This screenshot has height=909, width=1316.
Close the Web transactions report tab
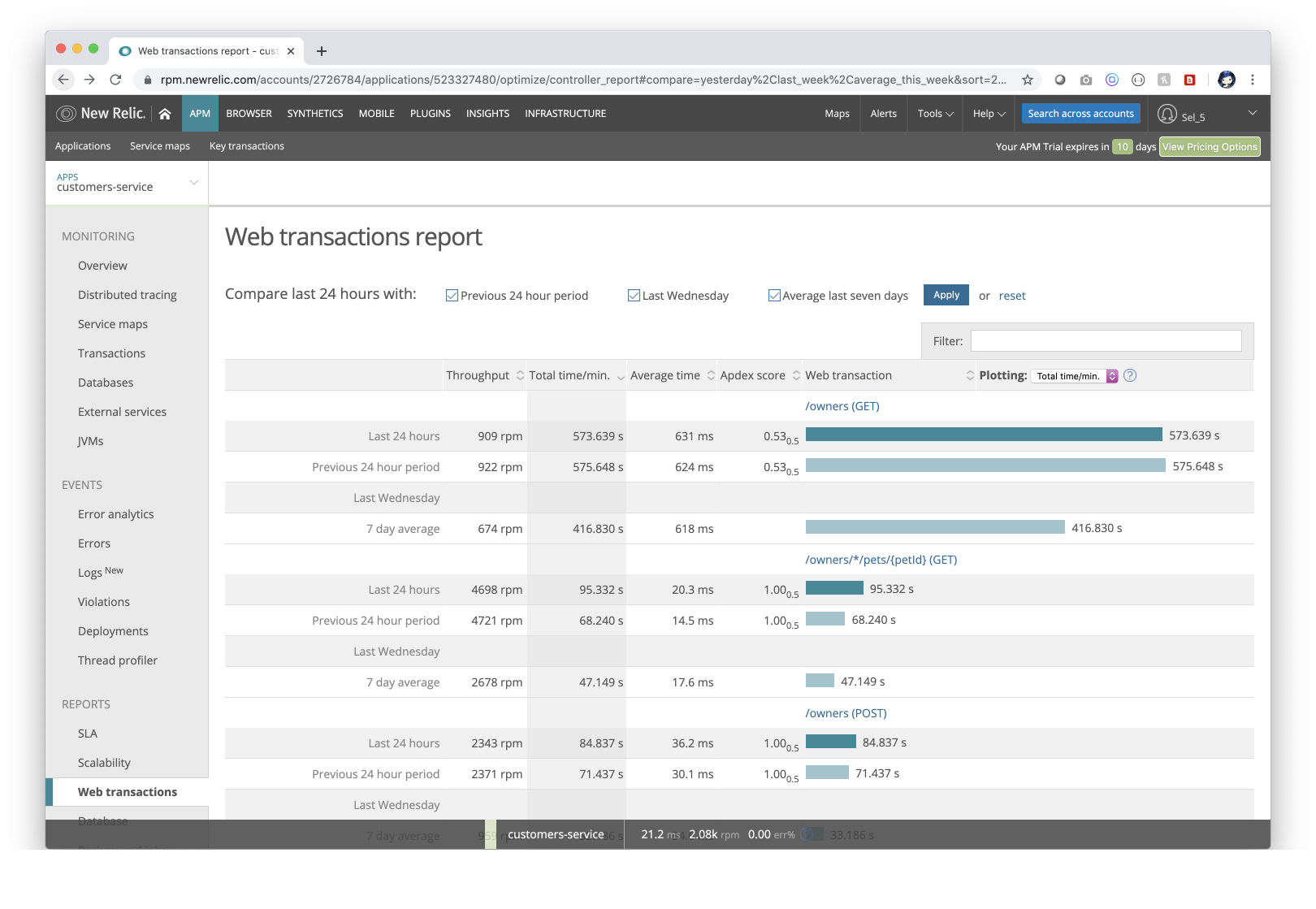291,51
